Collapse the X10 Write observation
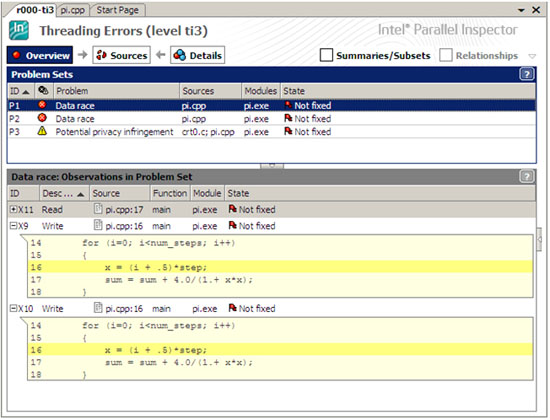This screenshot has height=420, width=550. 13,308
